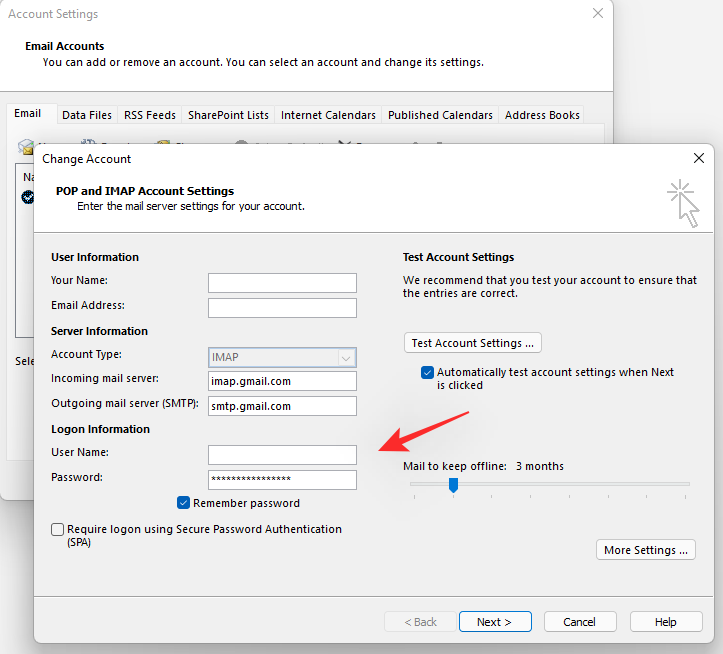
Task: Select the SharePoint Lists tab
Action: [x=228, y=115]
